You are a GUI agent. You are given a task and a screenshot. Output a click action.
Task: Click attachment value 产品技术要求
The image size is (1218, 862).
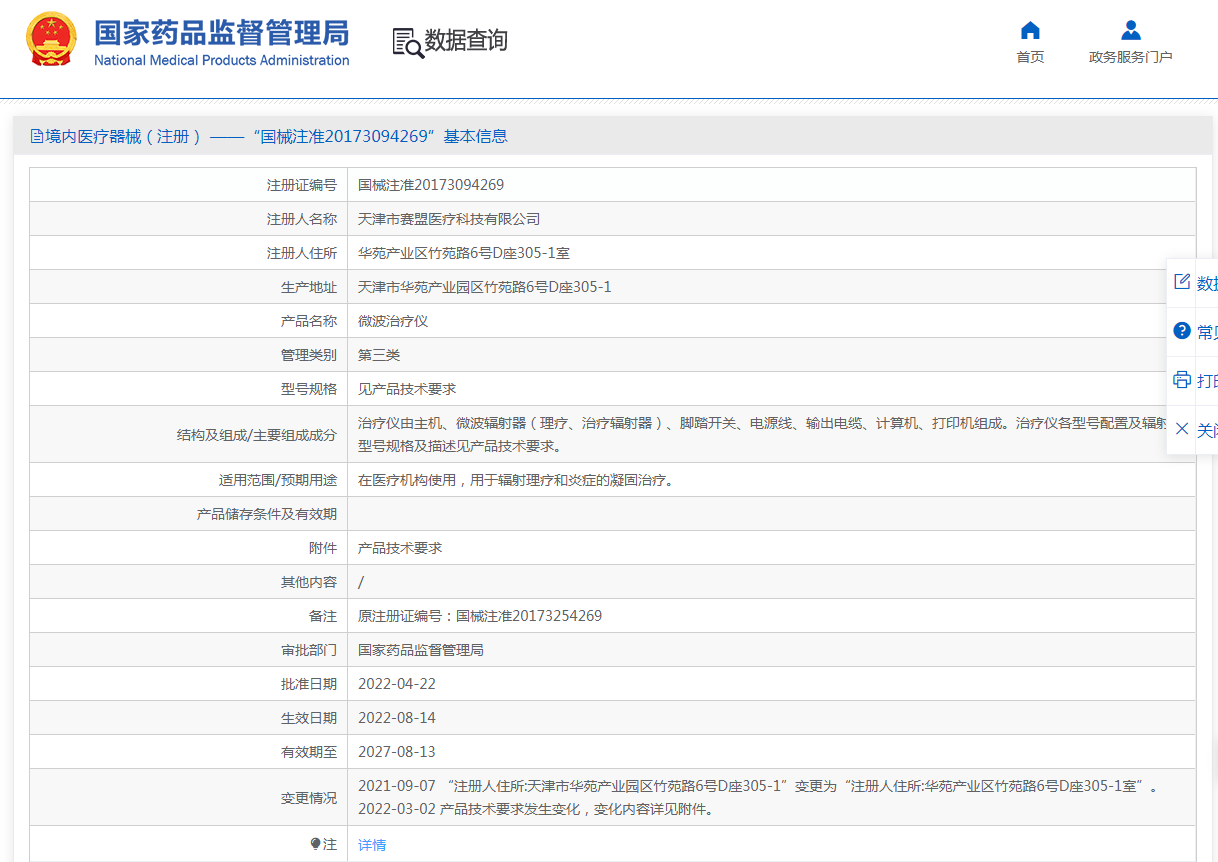pos(400,548)
